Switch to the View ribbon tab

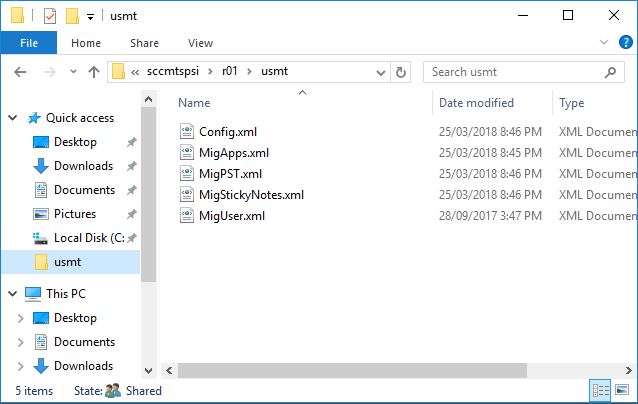(200, 43)
